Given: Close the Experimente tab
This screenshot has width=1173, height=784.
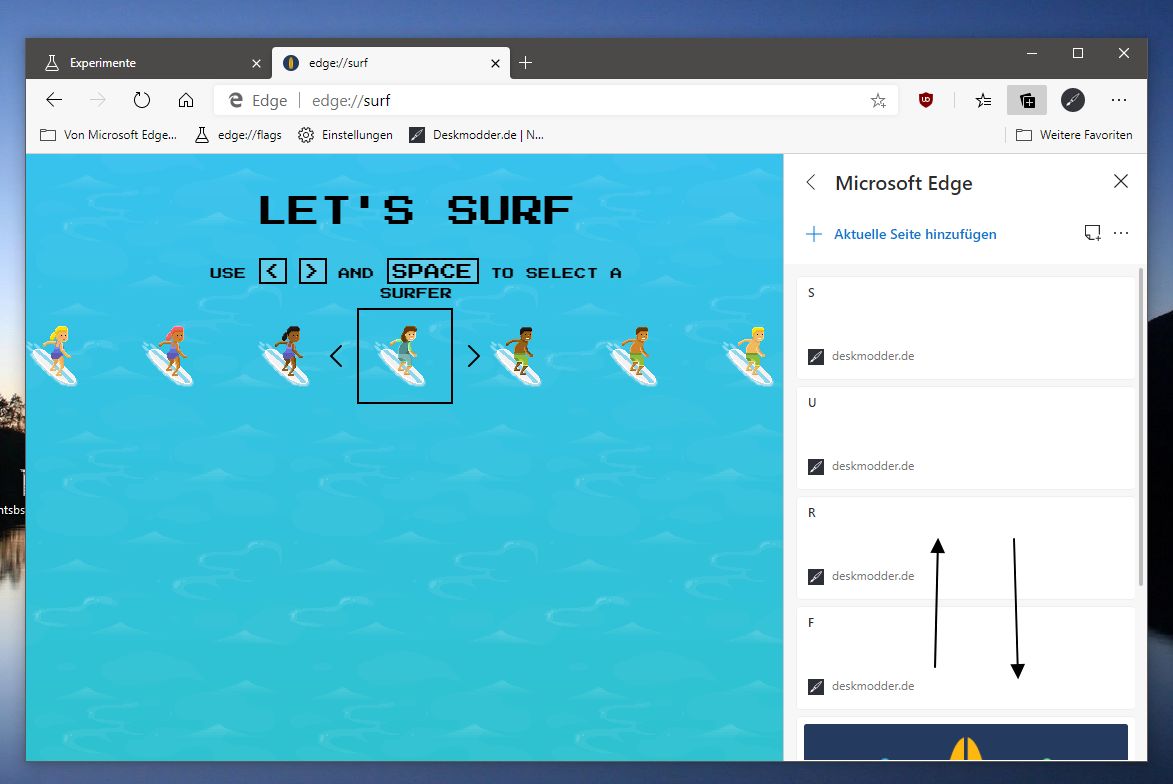Looking at the screenshot, I should (257, 64).
